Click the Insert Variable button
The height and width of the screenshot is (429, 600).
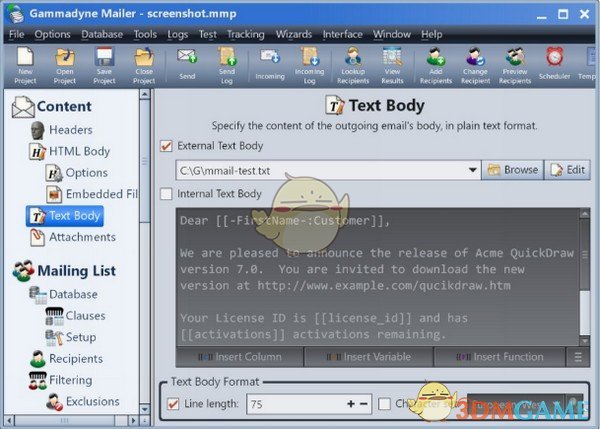coord(368,357)
